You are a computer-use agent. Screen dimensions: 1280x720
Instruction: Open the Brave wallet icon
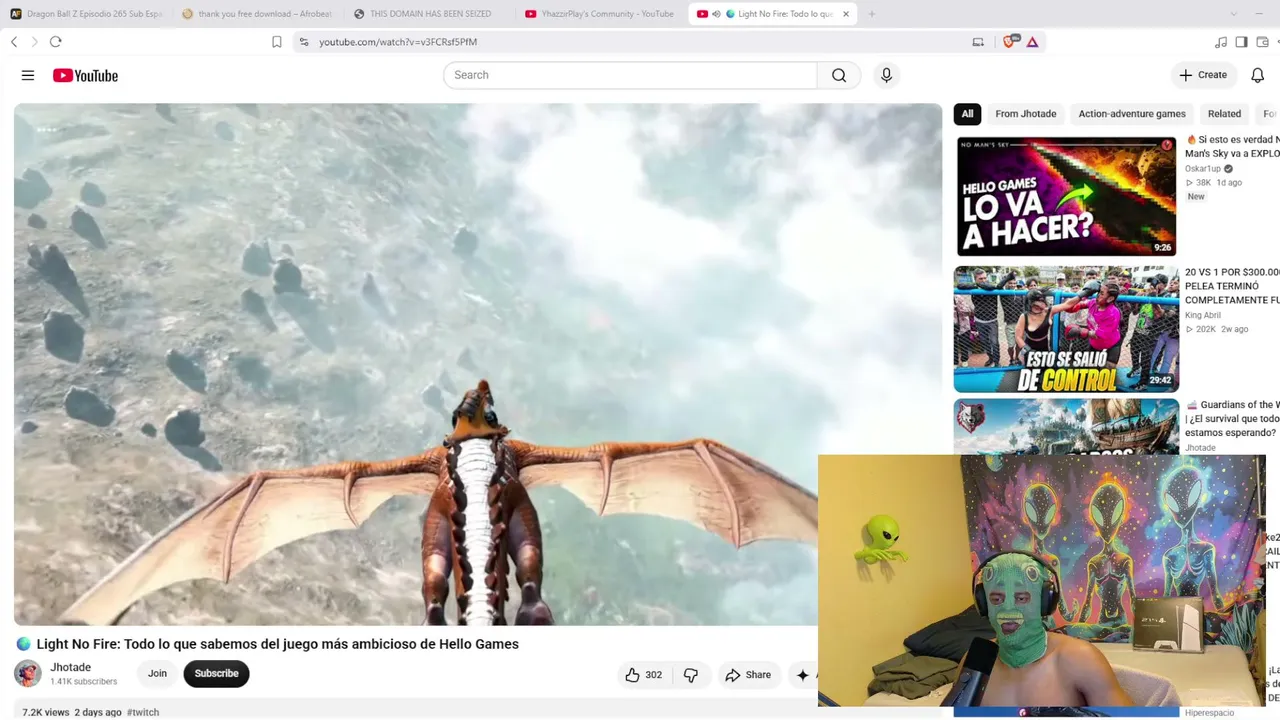click(1263, 42)
